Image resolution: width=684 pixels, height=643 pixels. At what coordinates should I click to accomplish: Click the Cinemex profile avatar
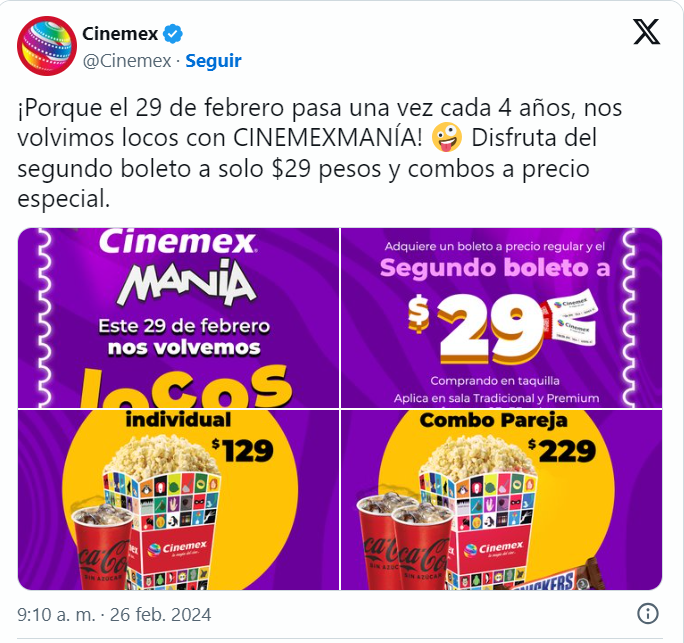pyautogui.click(x=47, y=46)
